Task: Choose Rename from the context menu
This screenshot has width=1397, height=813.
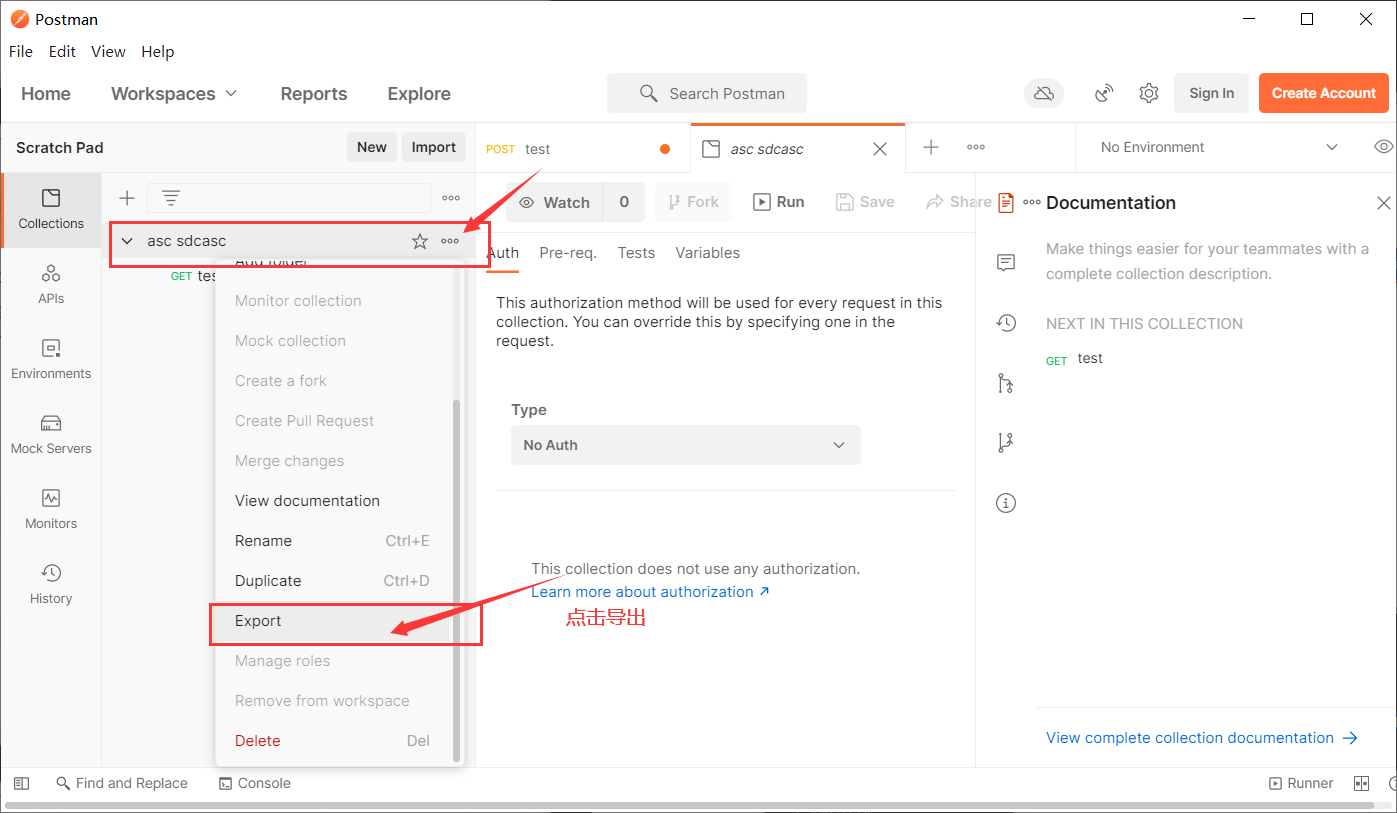Action: [x=334, y=541]
